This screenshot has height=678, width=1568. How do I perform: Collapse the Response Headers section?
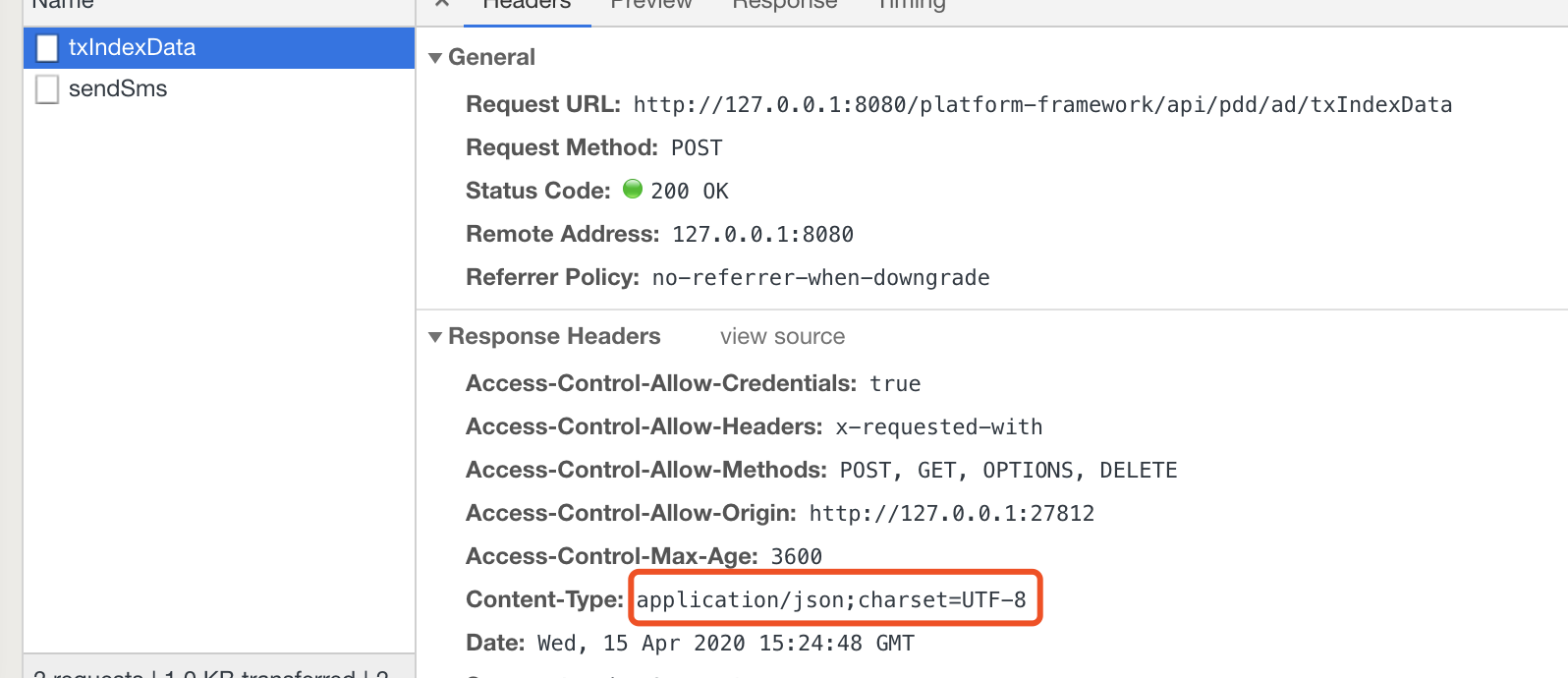tap(435, 337)
